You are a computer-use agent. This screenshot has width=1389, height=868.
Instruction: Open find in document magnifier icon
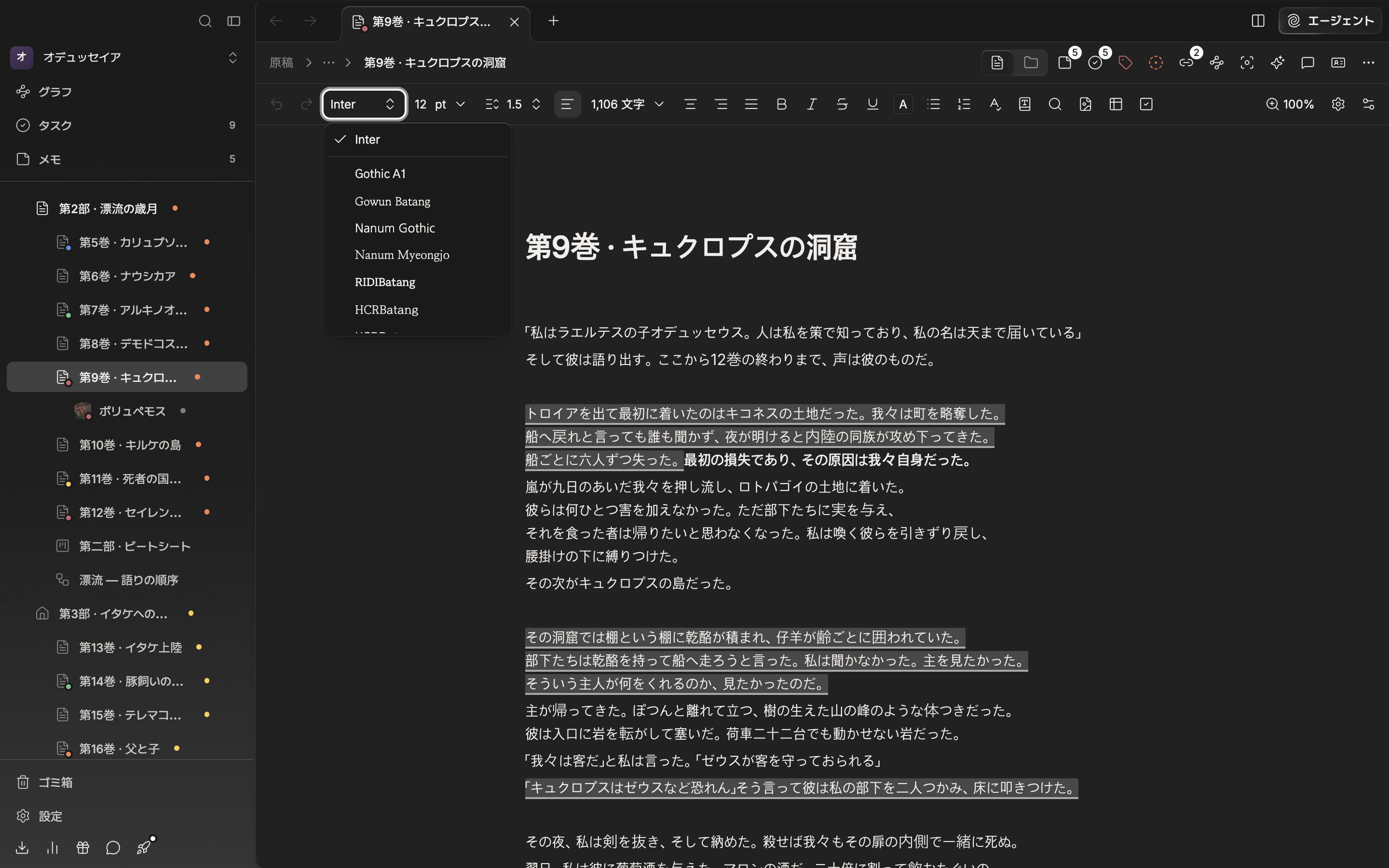coord(1055,105)
